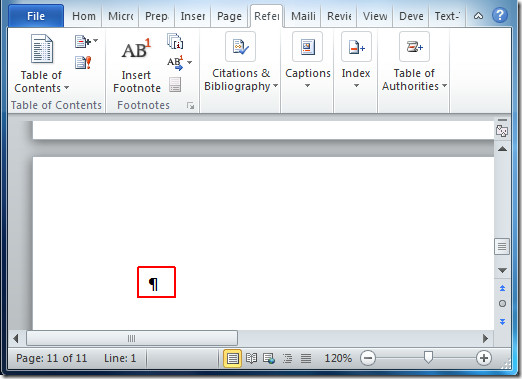
Task: Click the Footnotes group label
Action: point(143,105)
